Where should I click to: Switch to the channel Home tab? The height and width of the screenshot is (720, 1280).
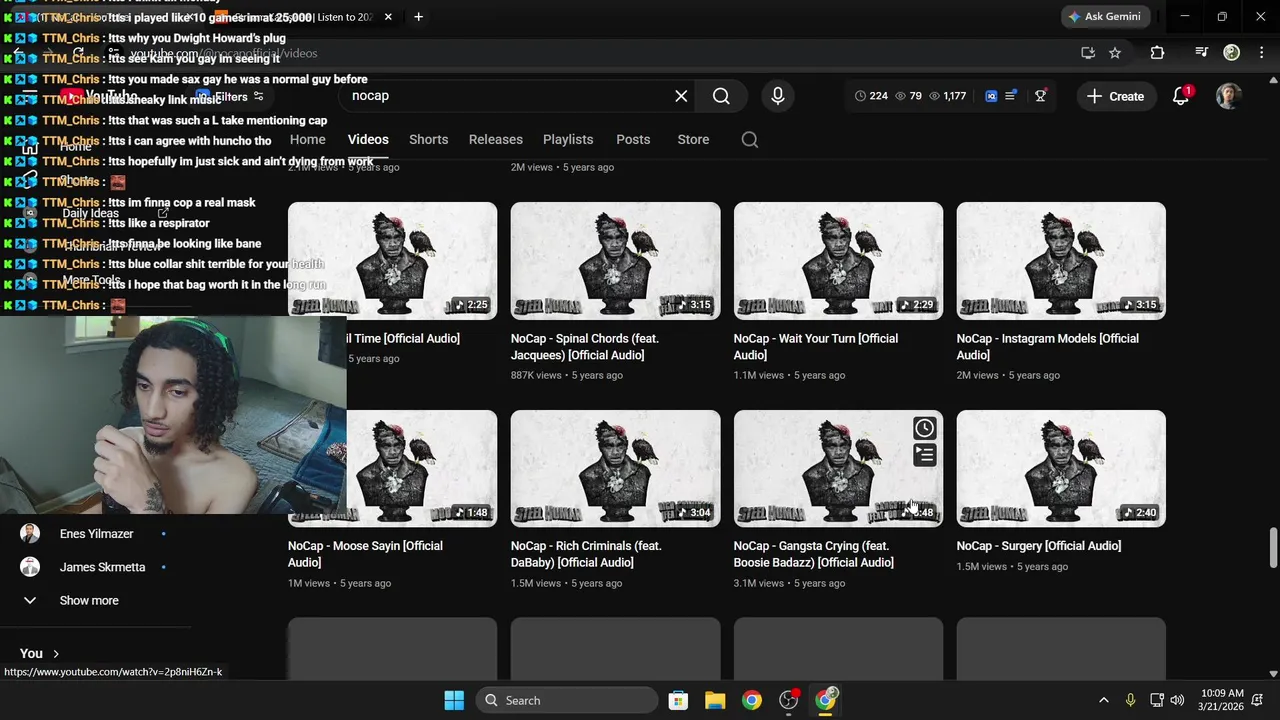[307, 140]
